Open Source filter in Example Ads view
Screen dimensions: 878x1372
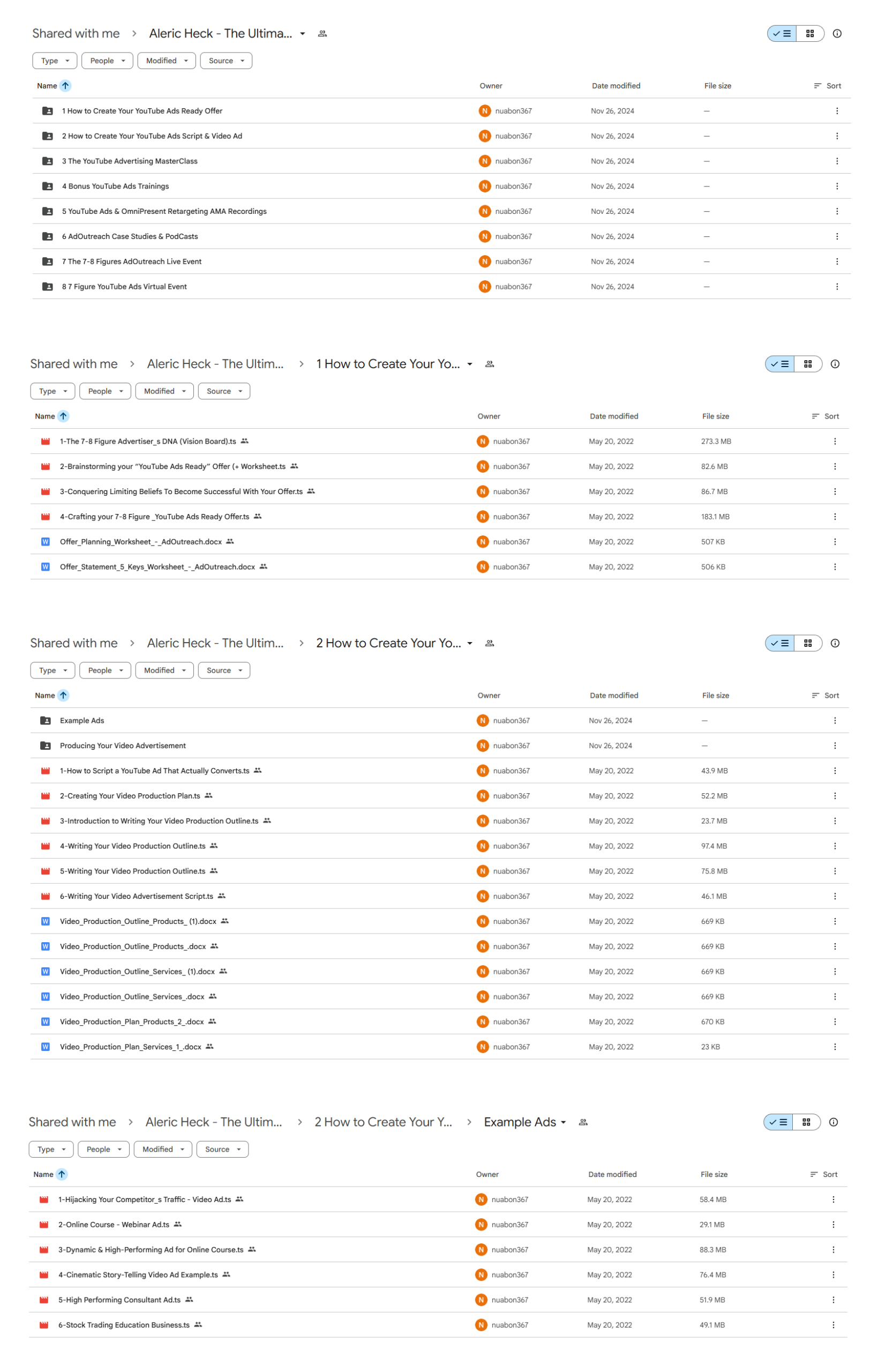(x=222, y=1149)
